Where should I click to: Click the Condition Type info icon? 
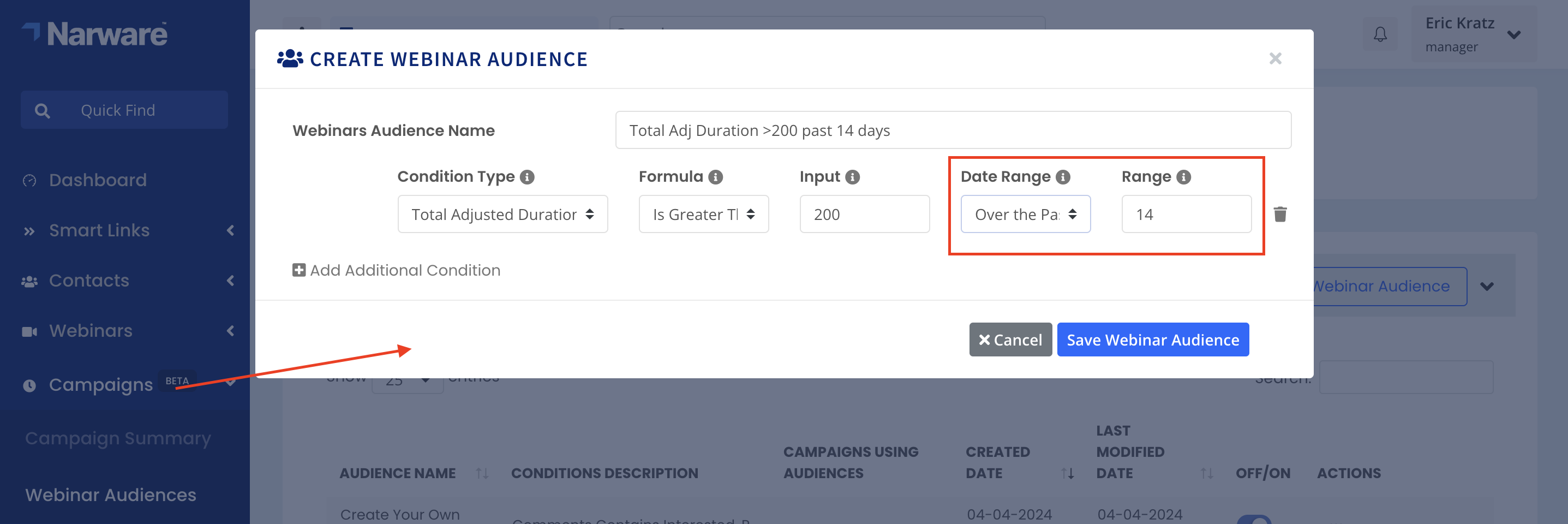click(527, 177)
